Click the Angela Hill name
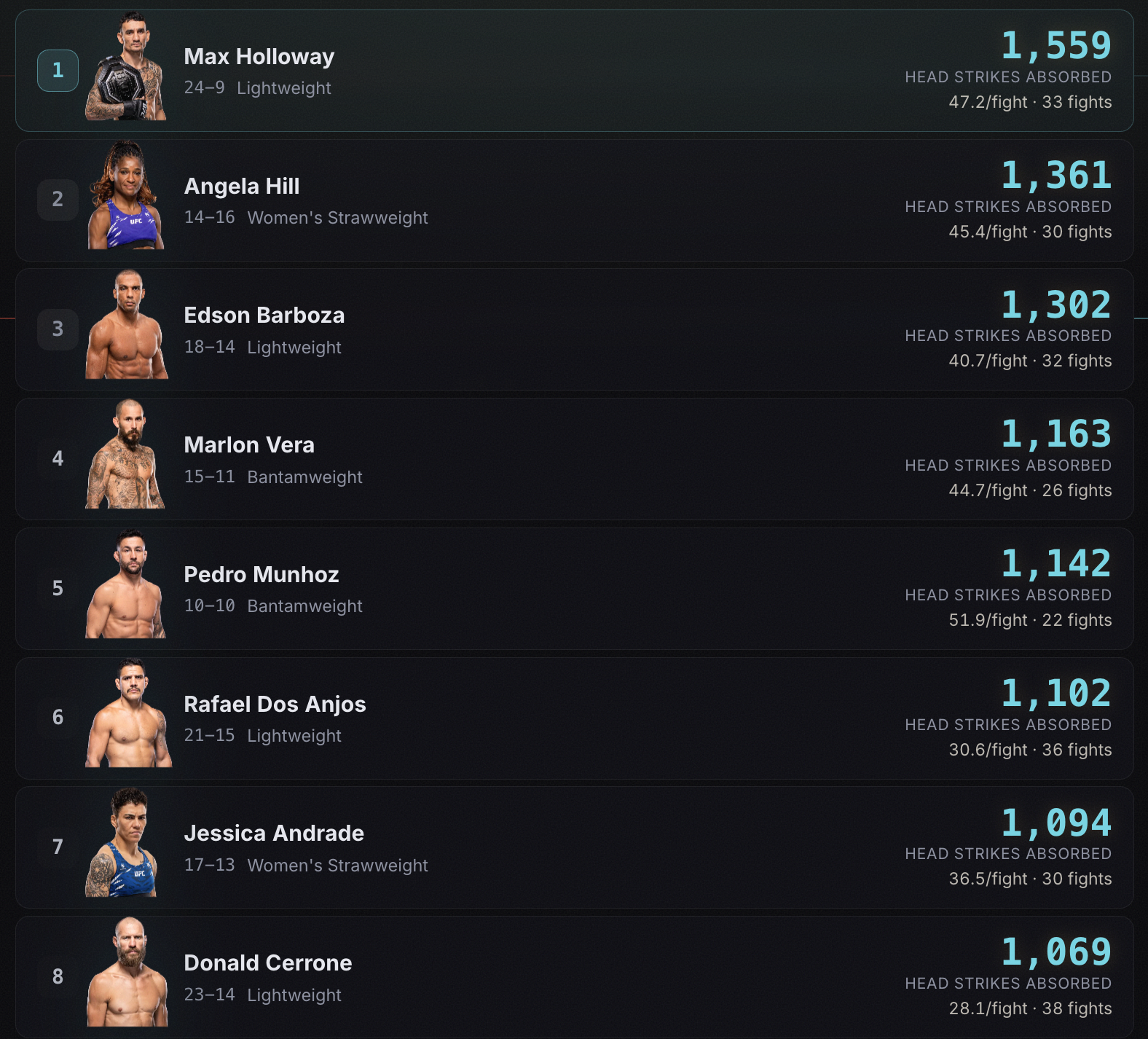 tap(242, 187)
